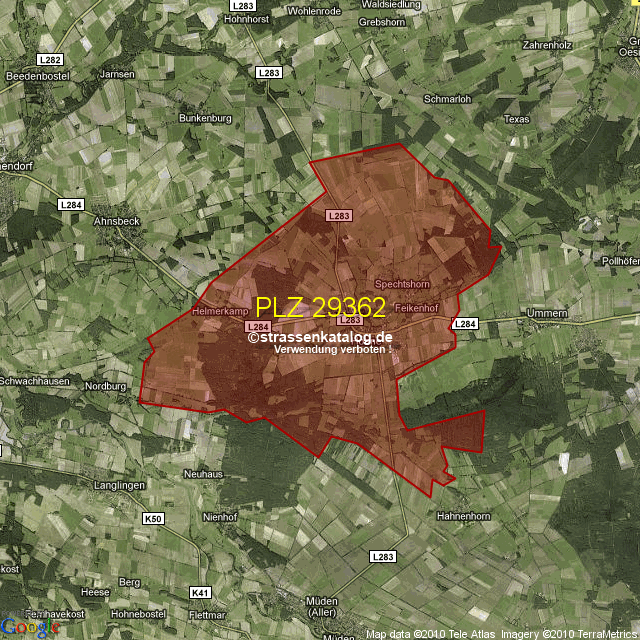The width and height of the screenshot is (640, 640).
Task: Click the Texas place label
Action: [516, 119]
